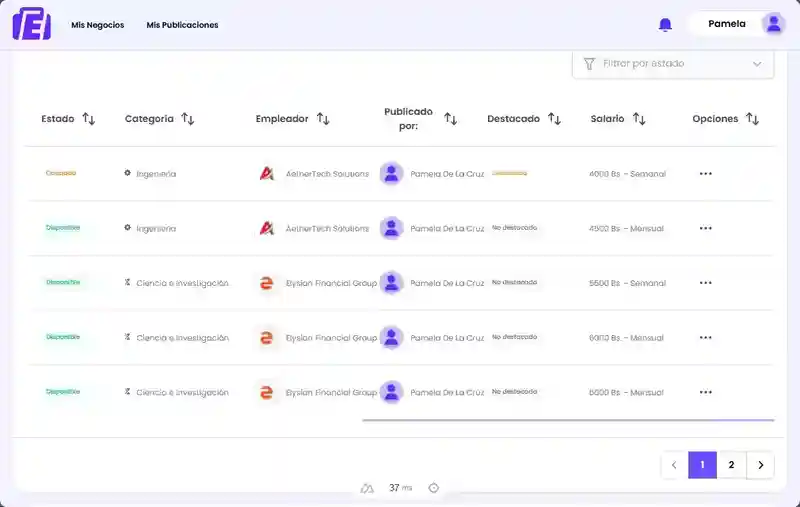Sort table by Estado column

88,119
